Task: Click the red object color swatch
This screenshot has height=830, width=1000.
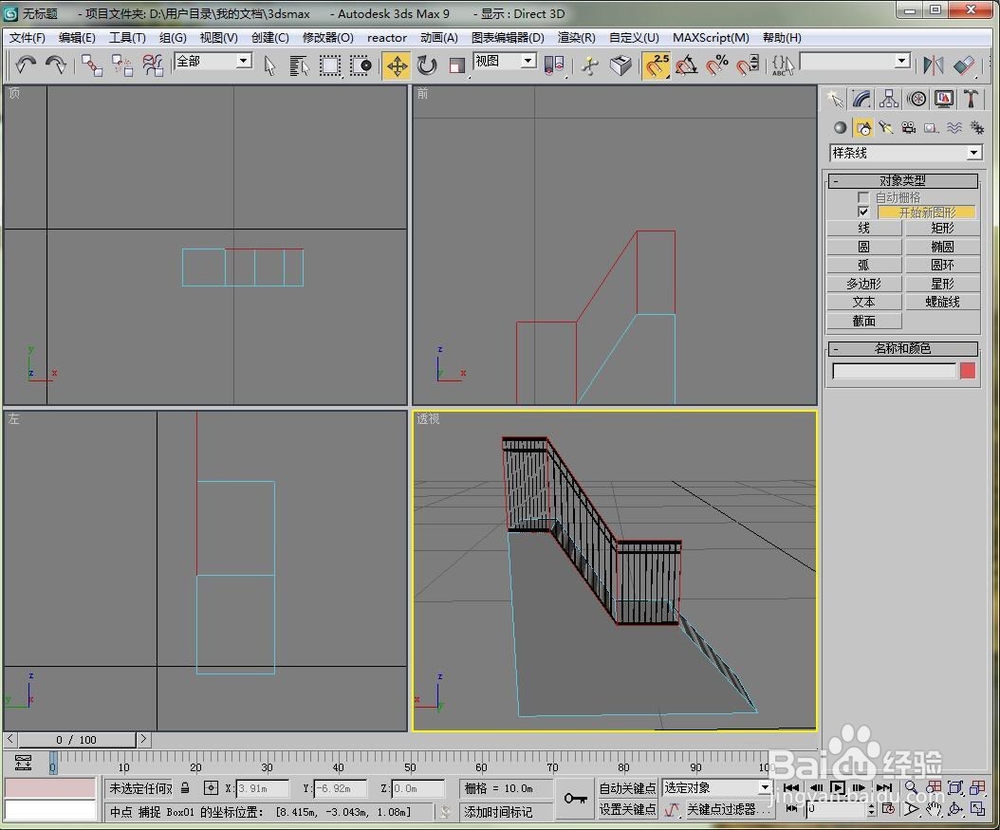Action: coord(967,371)
